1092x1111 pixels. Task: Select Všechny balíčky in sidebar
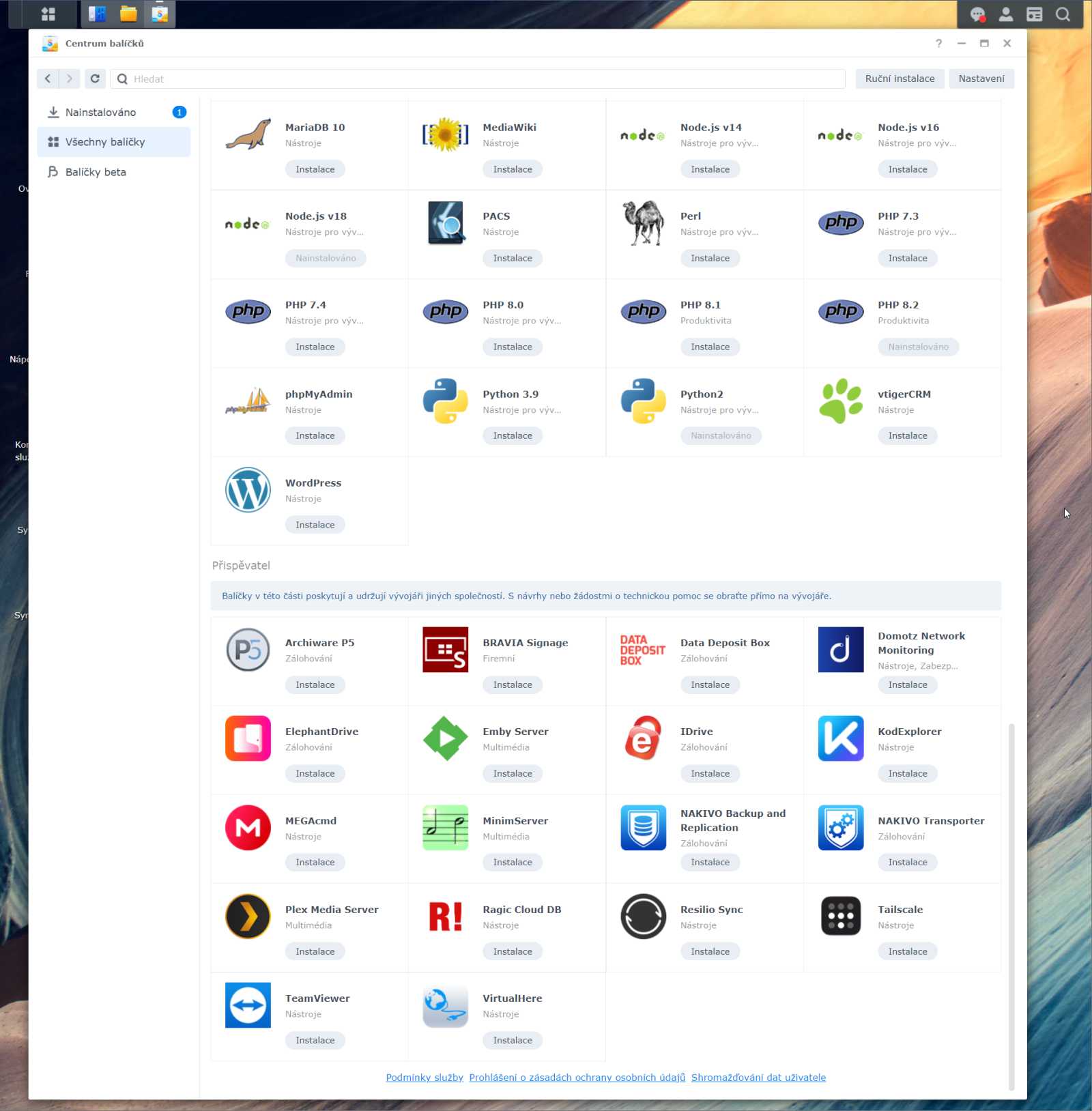pyautogui.click(x=114, y=142)
